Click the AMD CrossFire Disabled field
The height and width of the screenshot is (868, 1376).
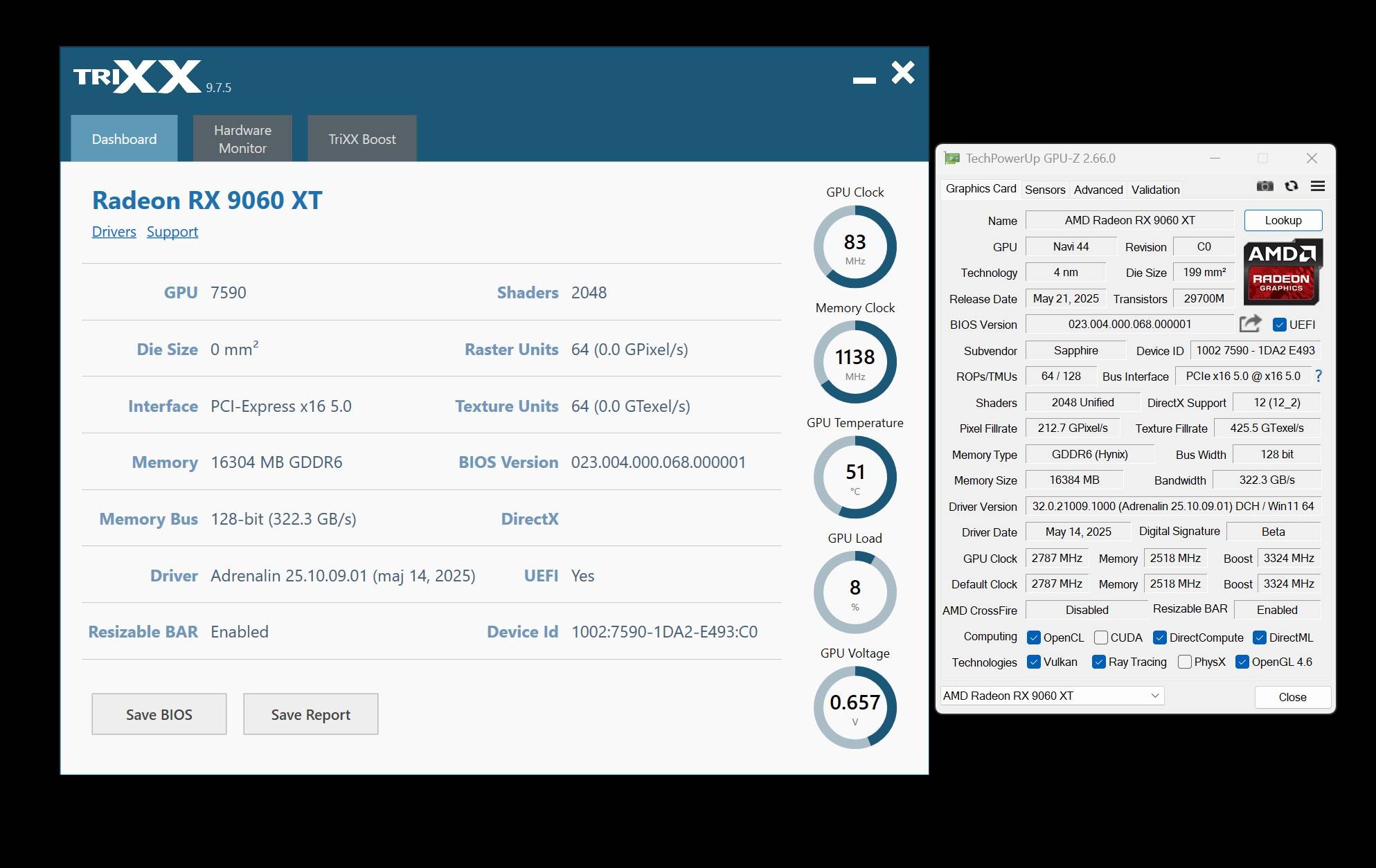[x=1087, y=610]
